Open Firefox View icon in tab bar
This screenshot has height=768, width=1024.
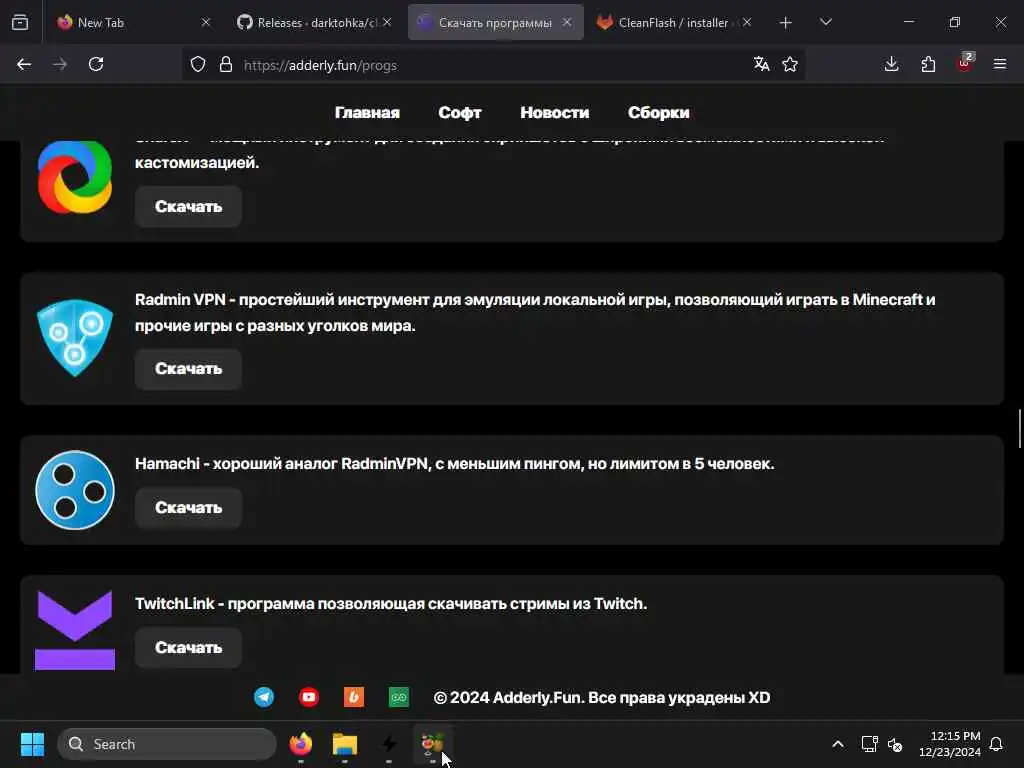click(20, 22)
